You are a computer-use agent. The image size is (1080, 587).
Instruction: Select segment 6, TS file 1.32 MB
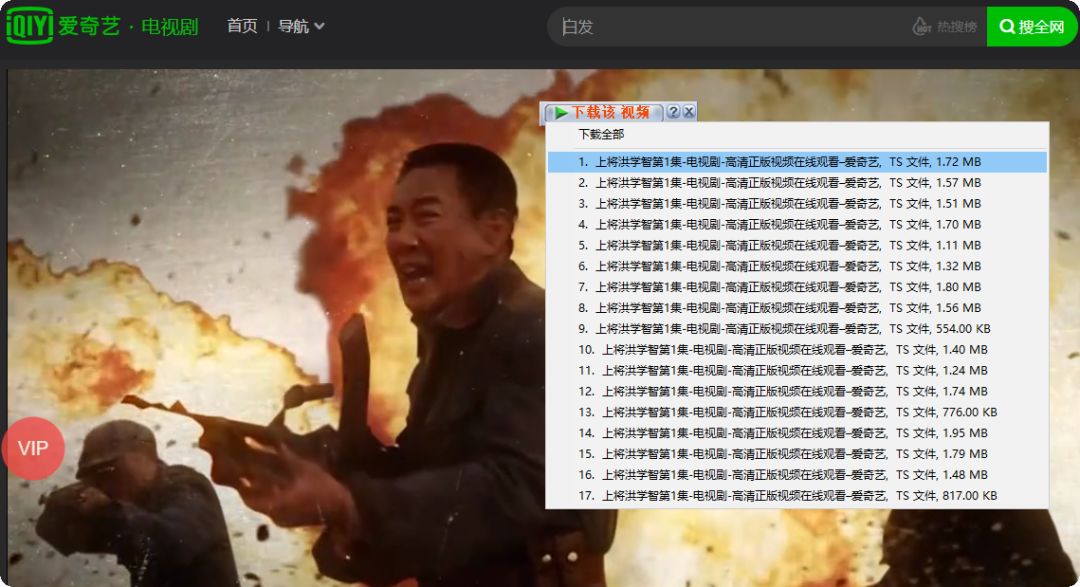point(798,266)
